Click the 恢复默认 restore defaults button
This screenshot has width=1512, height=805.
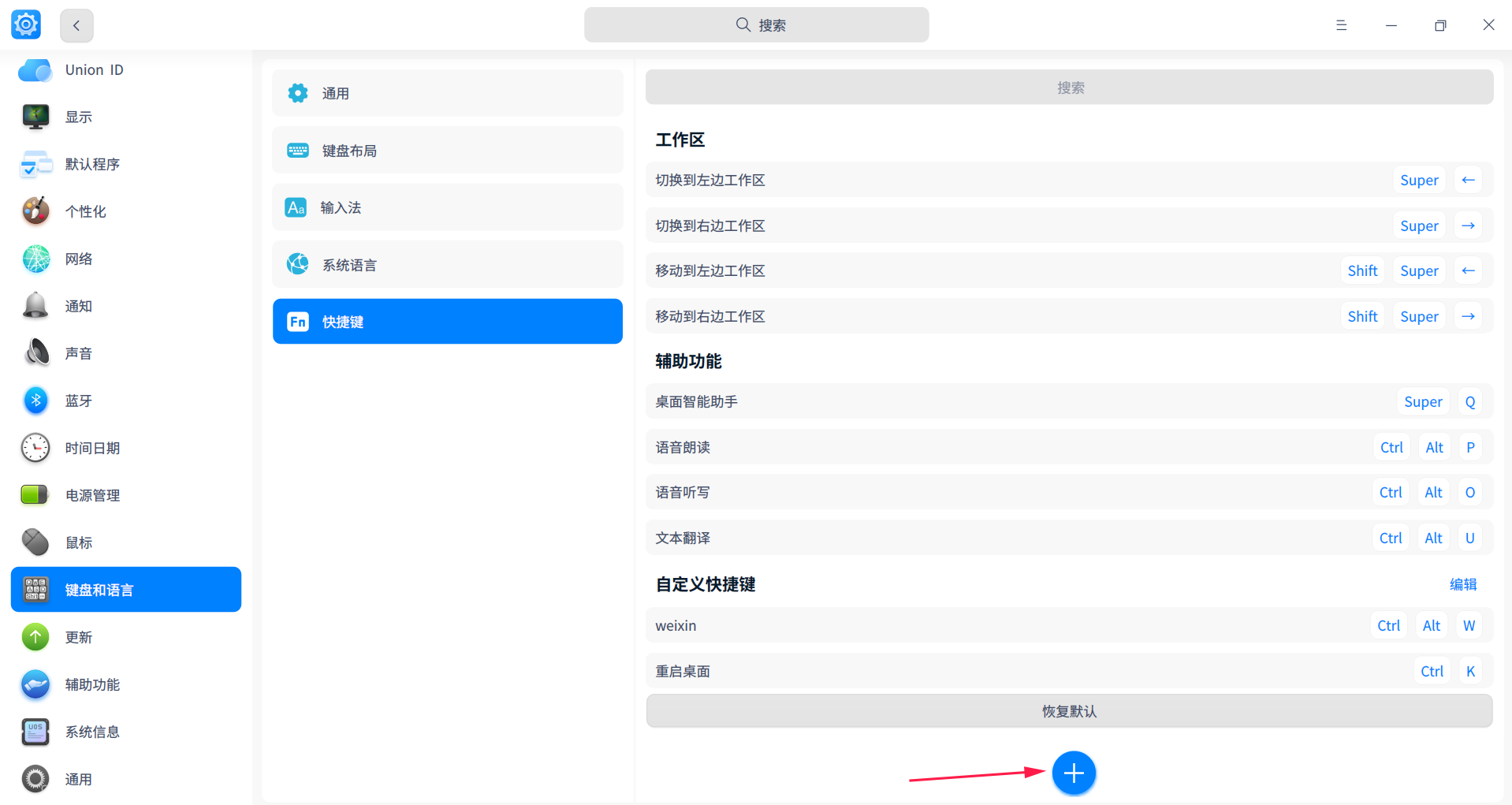(1069, 710)
